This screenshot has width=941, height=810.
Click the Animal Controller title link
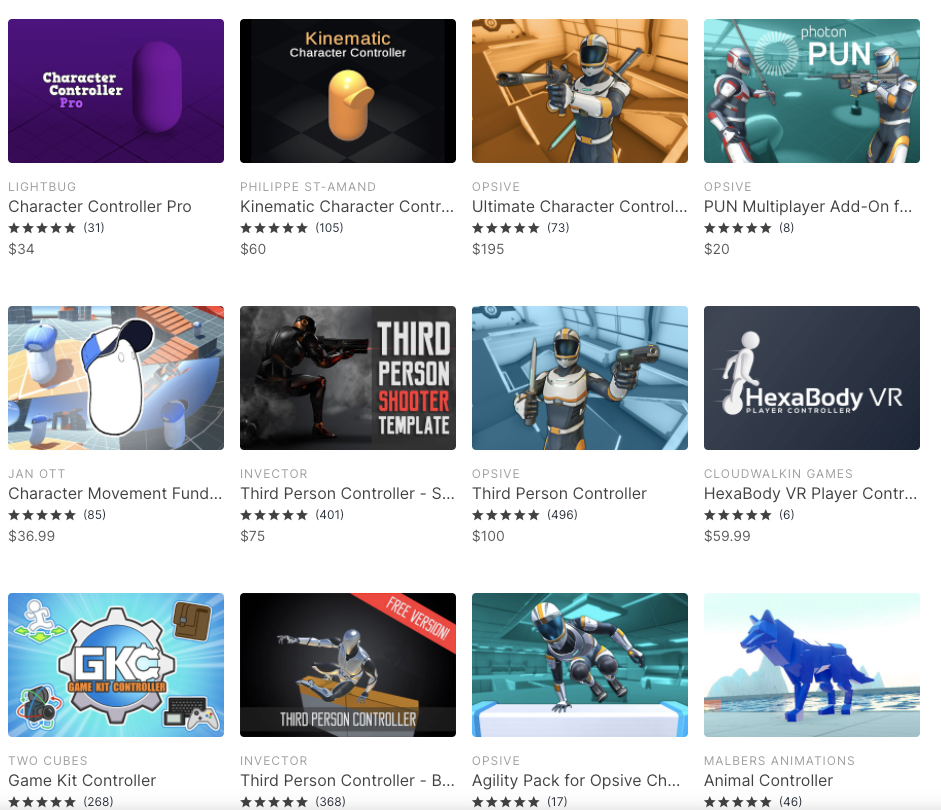pos(768,780)
